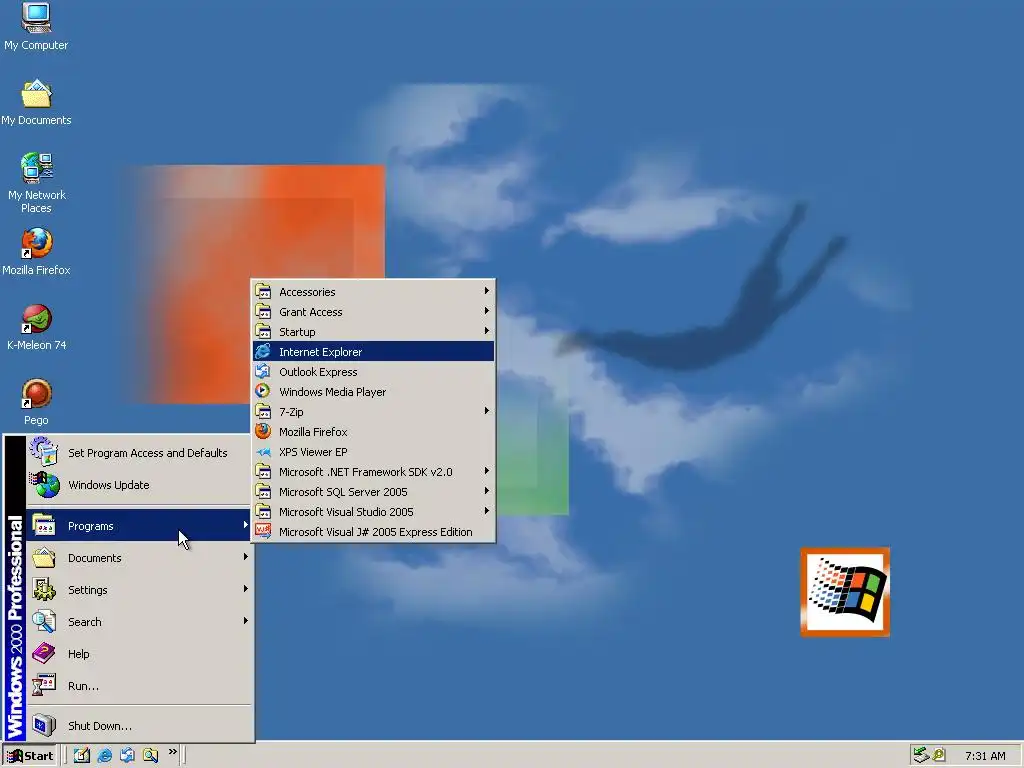Open Mozilla Firefox from the Programs menu
The height and width of the screenshot is (768, 1024).
pyautogui.click(x=373, y=432)
